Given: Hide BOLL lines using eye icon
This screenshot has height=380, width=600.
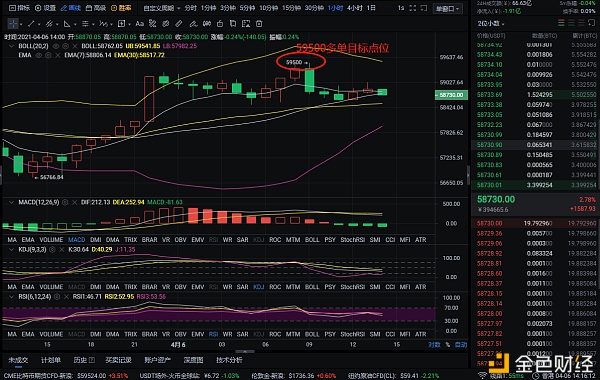Looking at the screenshot, I should 55,46.
